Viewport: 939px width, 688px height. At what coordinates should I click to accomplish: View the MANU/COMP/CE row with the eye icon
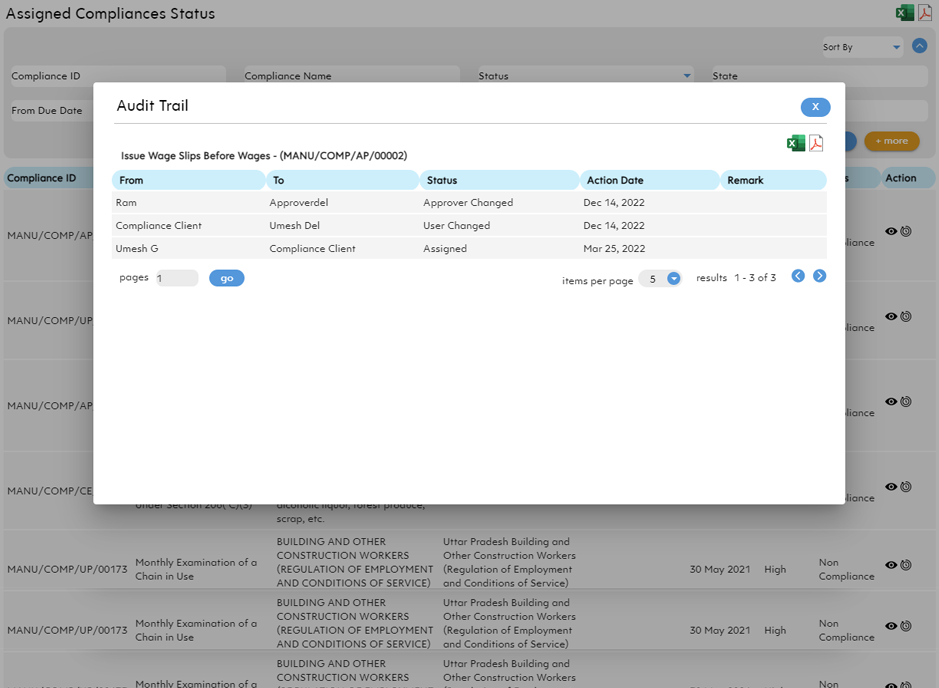pyautogui.click(x=890, y=486)
